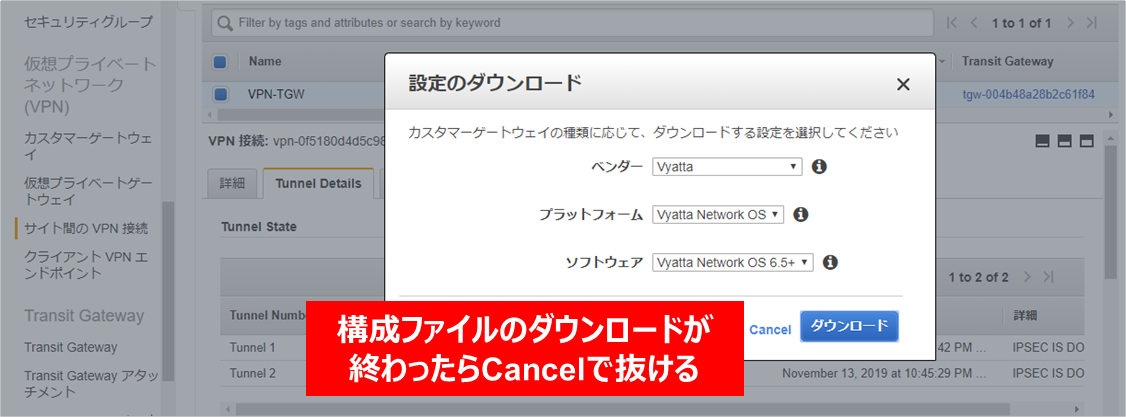Click the horizontal scrollbar under tunnel table

(650, 409)
